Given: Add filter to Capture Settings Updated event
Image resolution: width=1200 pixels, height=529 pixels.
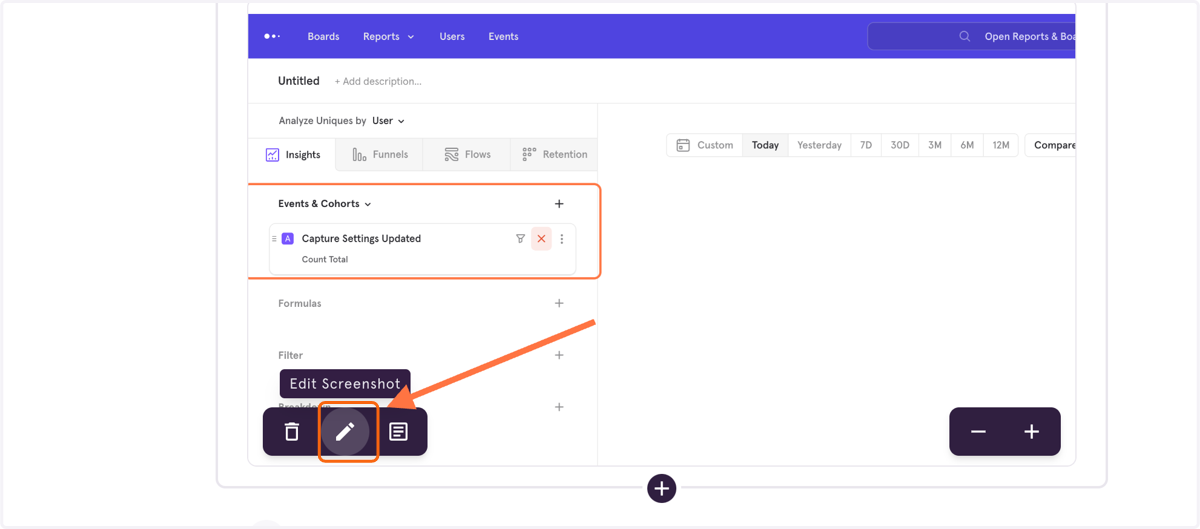Looking at the screenshot, I should click(520, 239).
